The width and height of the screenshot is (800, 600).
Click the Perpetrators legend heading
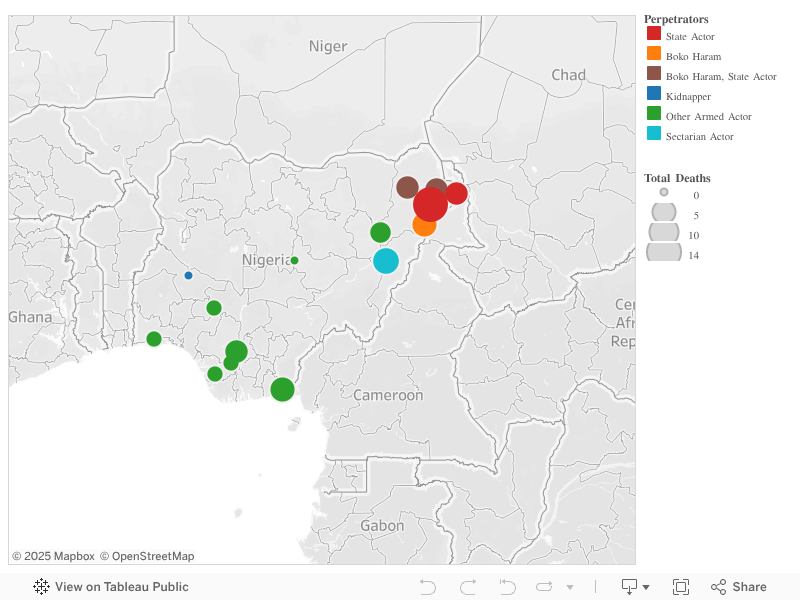(x=676, y=18)
